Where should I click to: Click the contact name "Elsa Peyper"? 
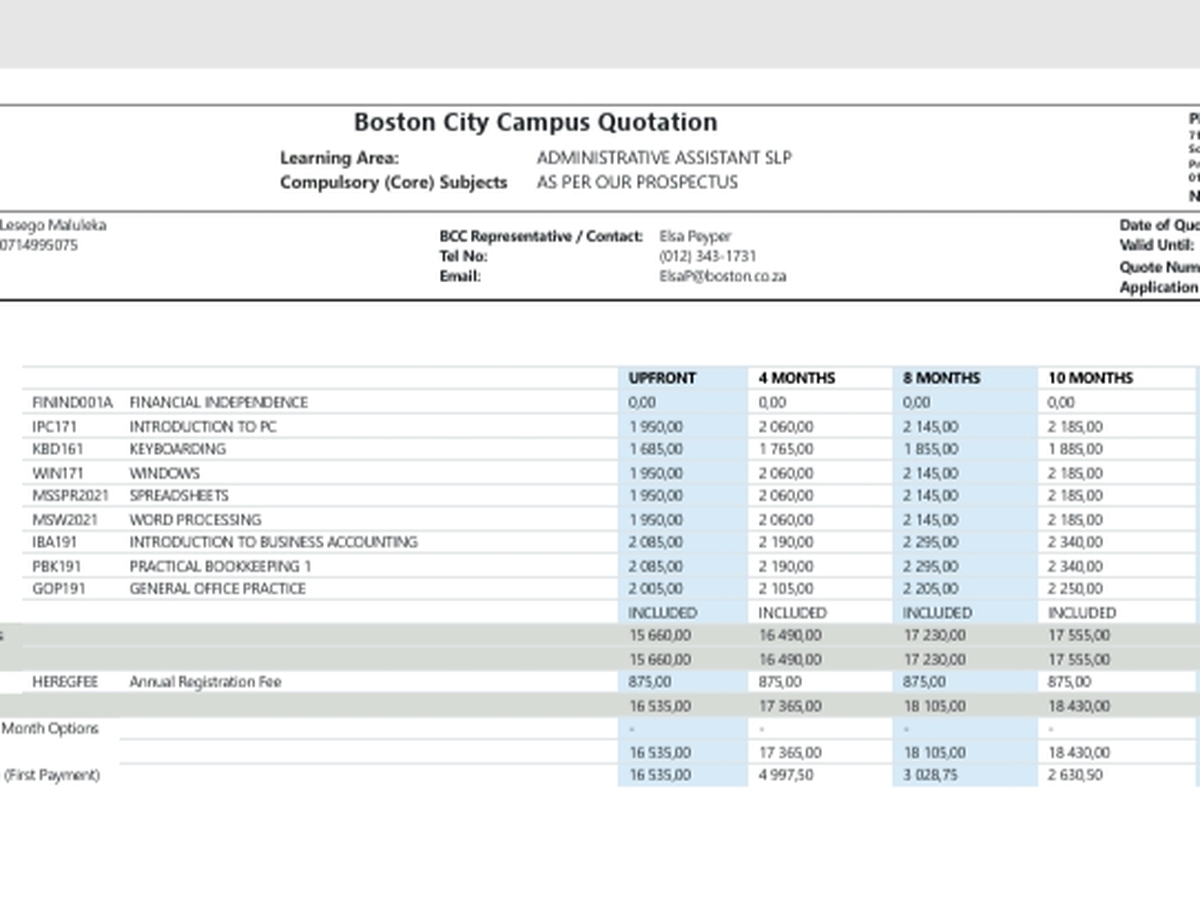[x=696, y=237]
